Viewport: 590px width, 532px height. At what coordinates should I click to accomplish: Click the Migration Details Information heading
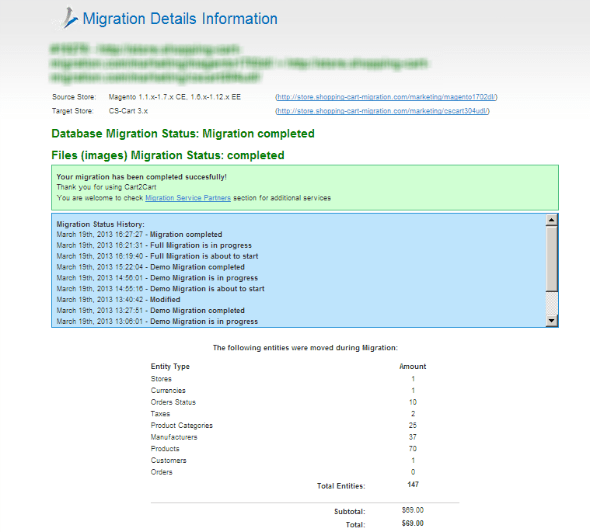click(x=180, y=18)
